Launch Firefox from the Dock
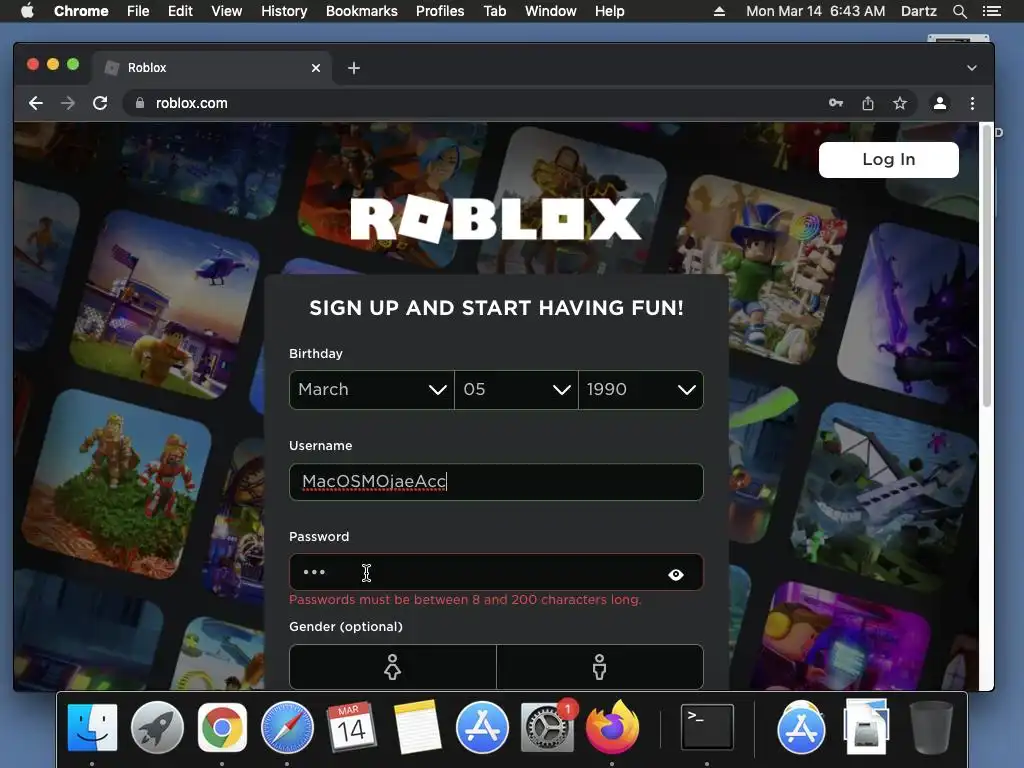Image resolution: width=1024 pixels, height=768 pixels. [613, 728]
